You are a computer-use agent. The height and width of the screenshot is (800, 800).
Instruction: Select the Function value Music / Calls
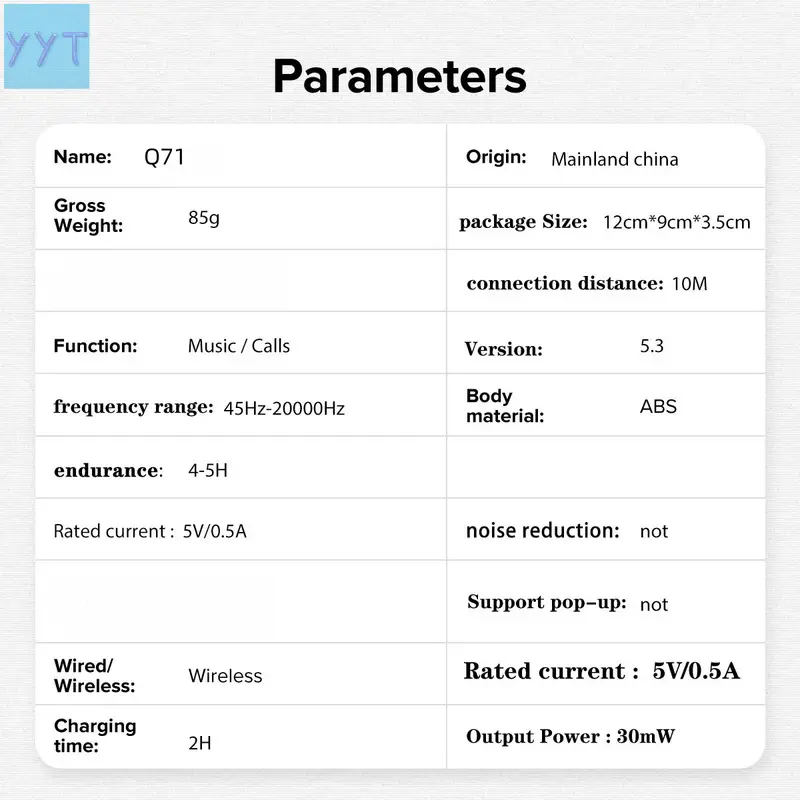pos(239,346)
